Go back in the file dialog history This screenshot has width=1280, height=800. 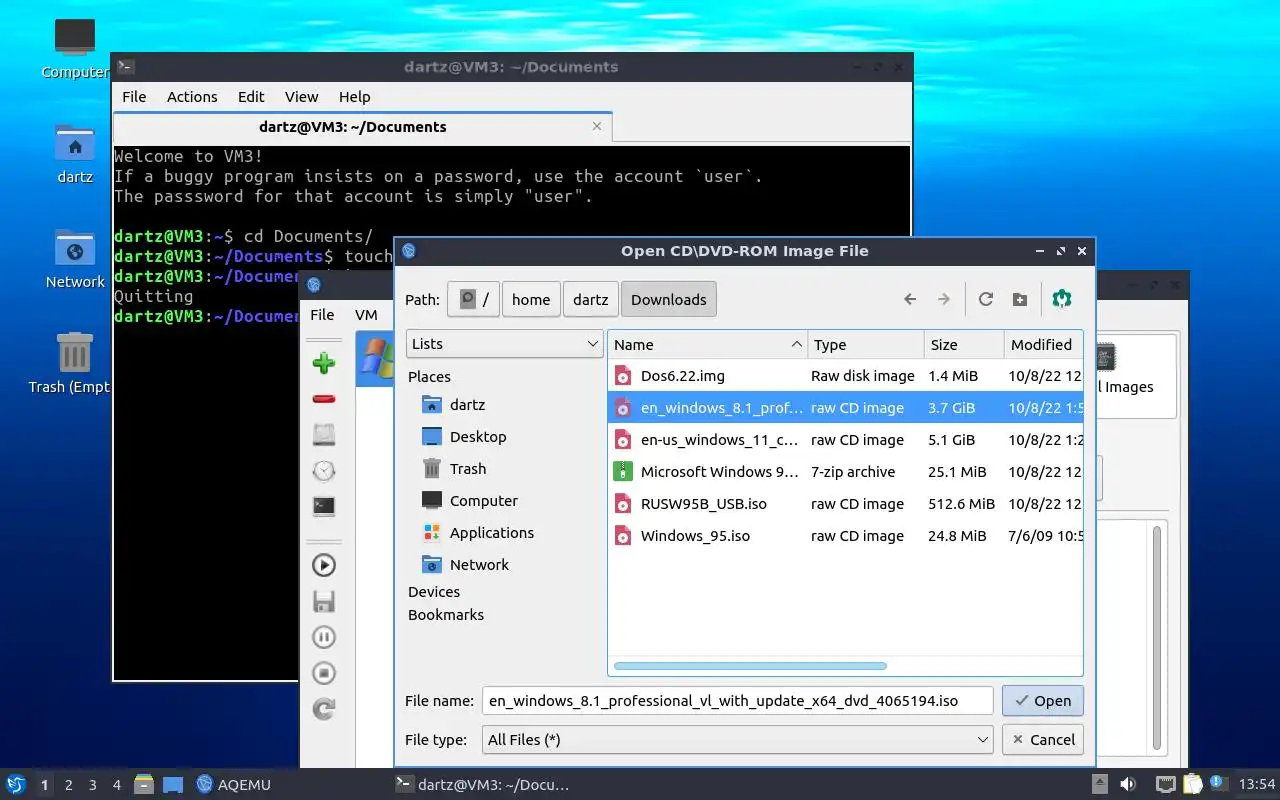[x=910, y=299]
